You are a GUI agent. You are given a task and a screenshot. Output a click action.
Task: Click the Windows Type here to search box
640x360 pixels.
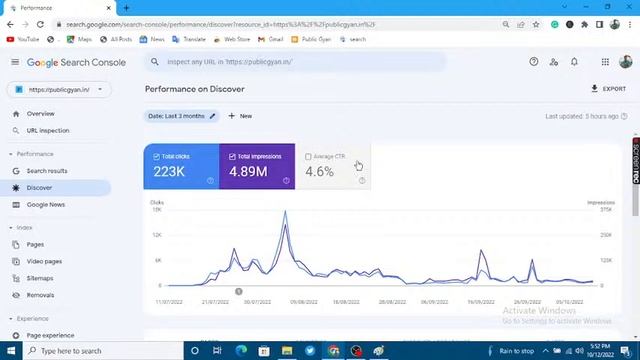pyautogui.click(x=103, y=351)
